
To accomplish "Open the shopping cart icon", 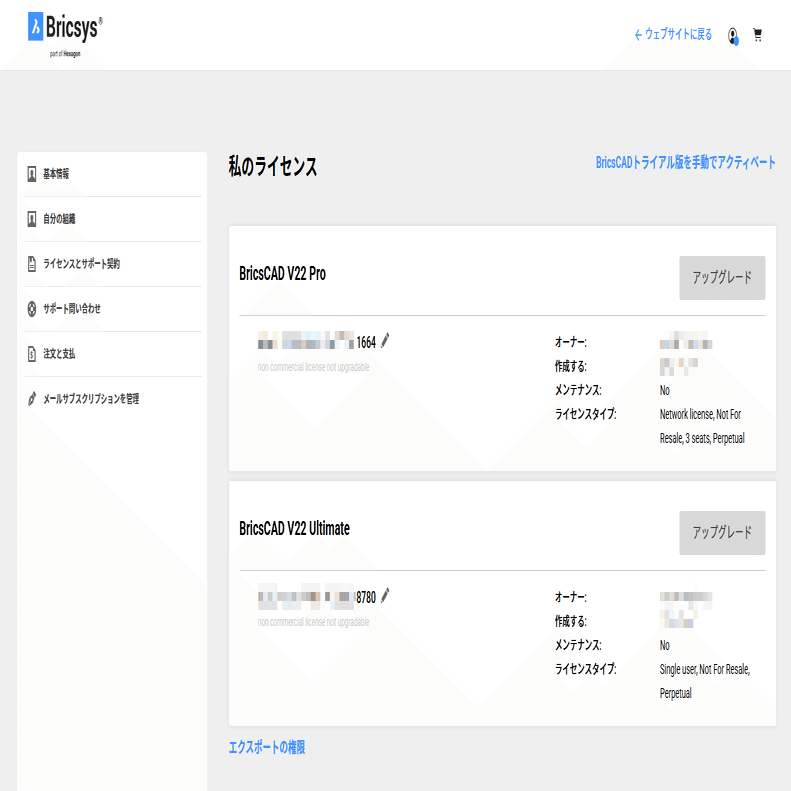I will point(757,35).
